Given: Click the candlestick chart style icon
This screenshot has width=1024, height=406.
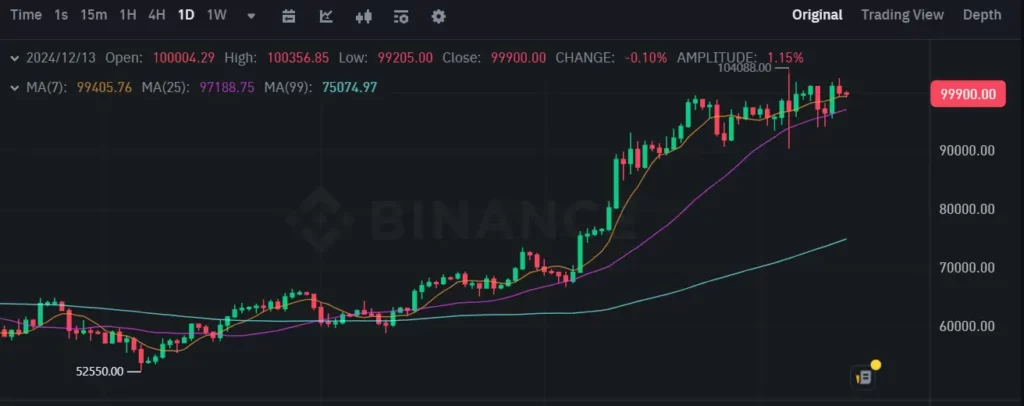Looking at the screenshot, I should tap(364, 16).
